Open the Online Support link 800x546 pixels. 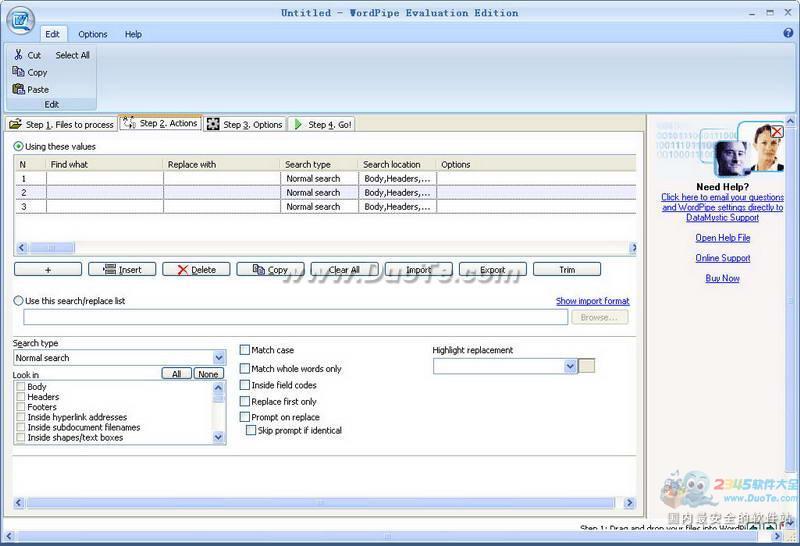(x=722, y=258)
